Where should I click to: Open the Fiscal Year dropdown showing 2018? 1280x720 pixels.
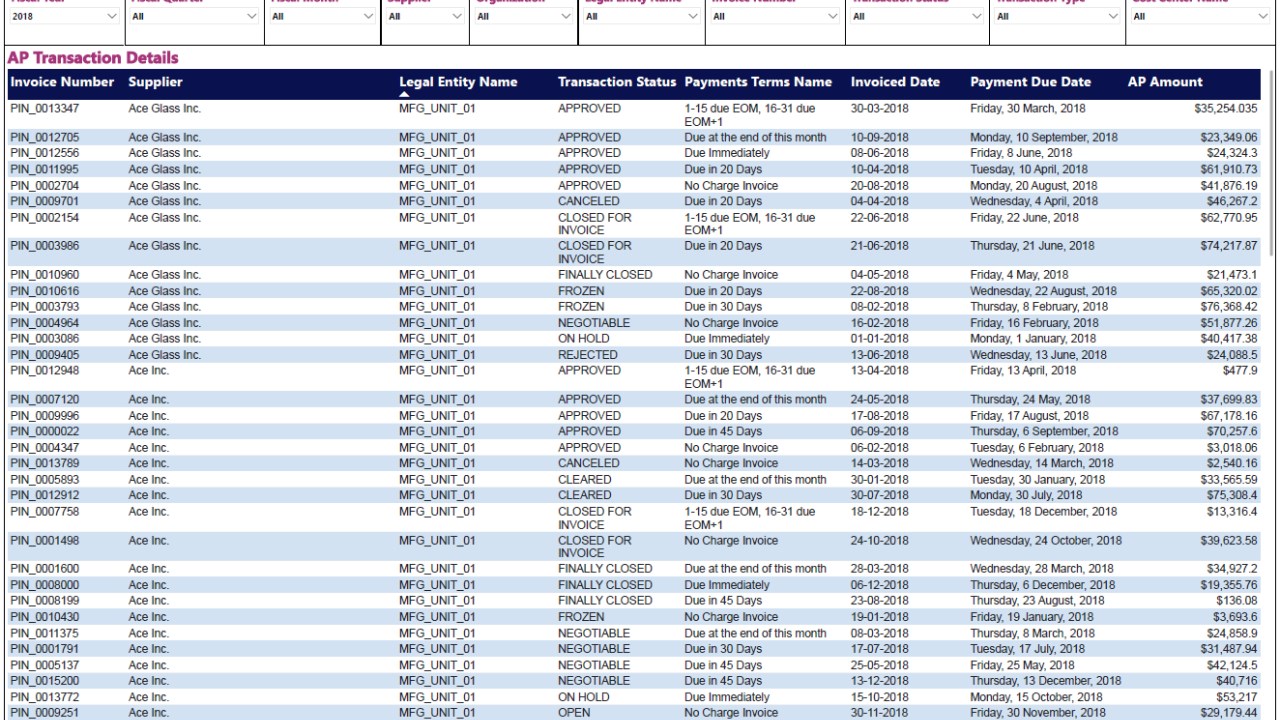[x=65, y=17]
